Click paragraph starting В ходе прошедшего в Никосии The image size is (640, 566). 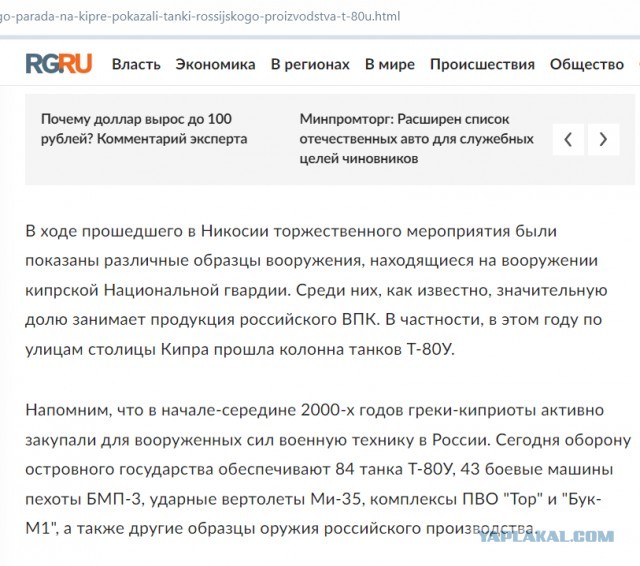[x=317, y=290]
